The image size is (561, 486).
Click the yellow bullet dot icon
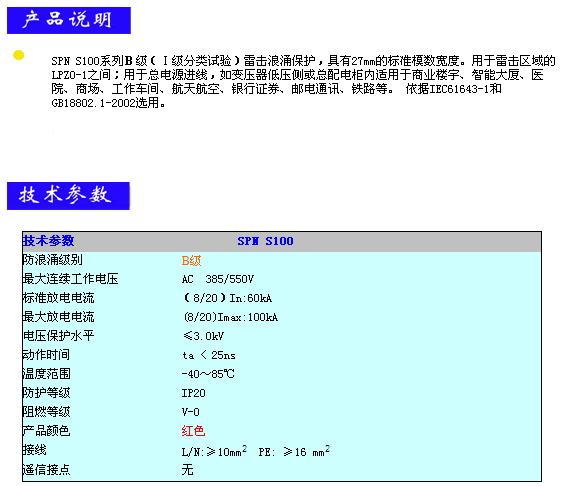click(19, 55)
